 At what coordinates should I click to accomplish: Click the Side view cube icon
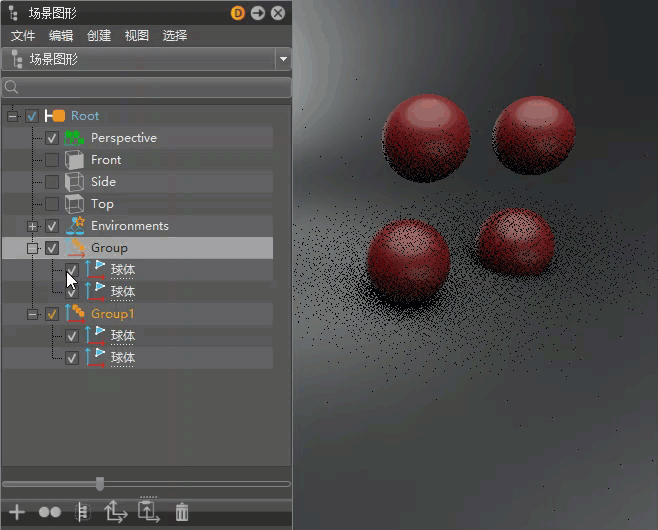(x=74, y=182)
